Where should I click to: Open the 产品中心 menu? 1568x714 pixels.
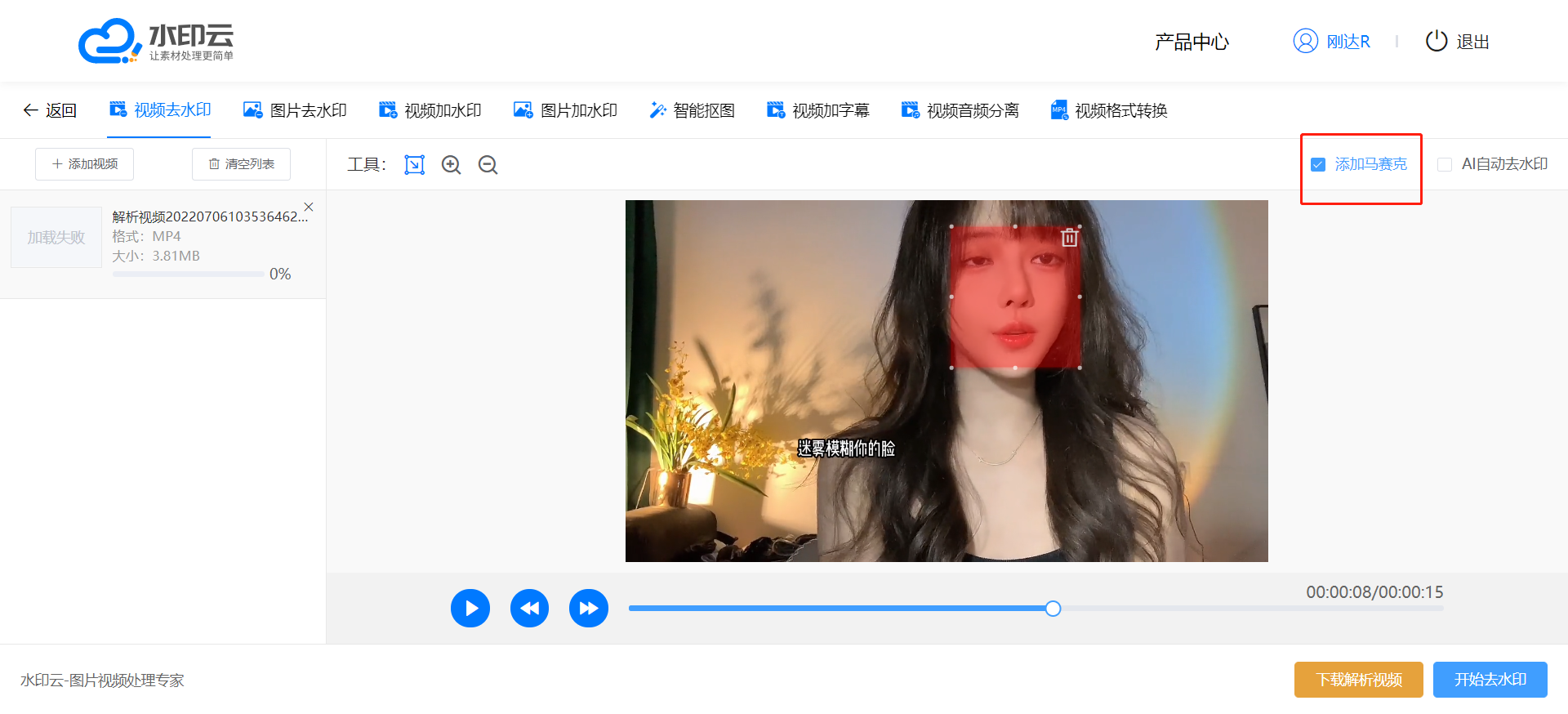tap(1192, 42)
